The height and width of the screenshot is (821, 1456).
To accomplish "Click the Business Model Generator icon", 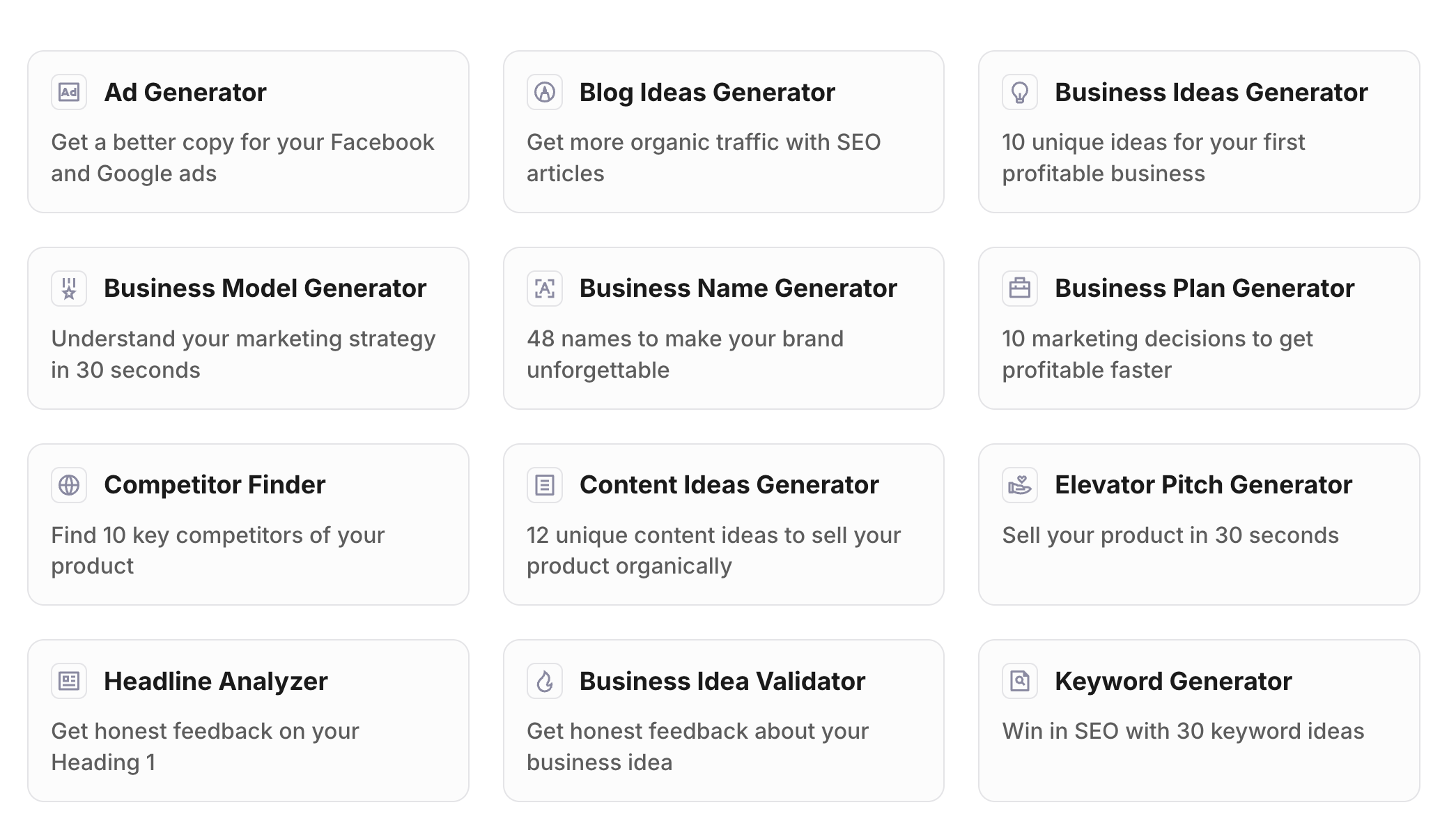I will tap(68, 288).
